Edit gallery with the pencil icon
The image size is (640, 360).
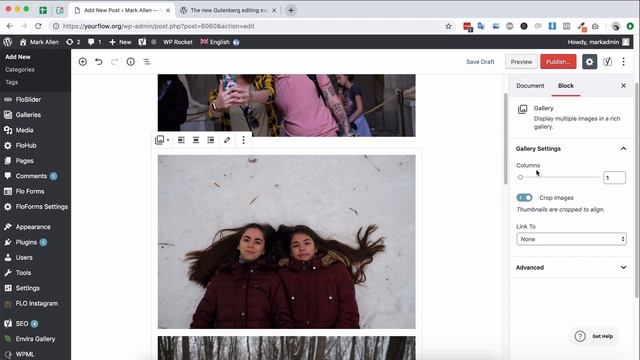click(x=227, y=140)
